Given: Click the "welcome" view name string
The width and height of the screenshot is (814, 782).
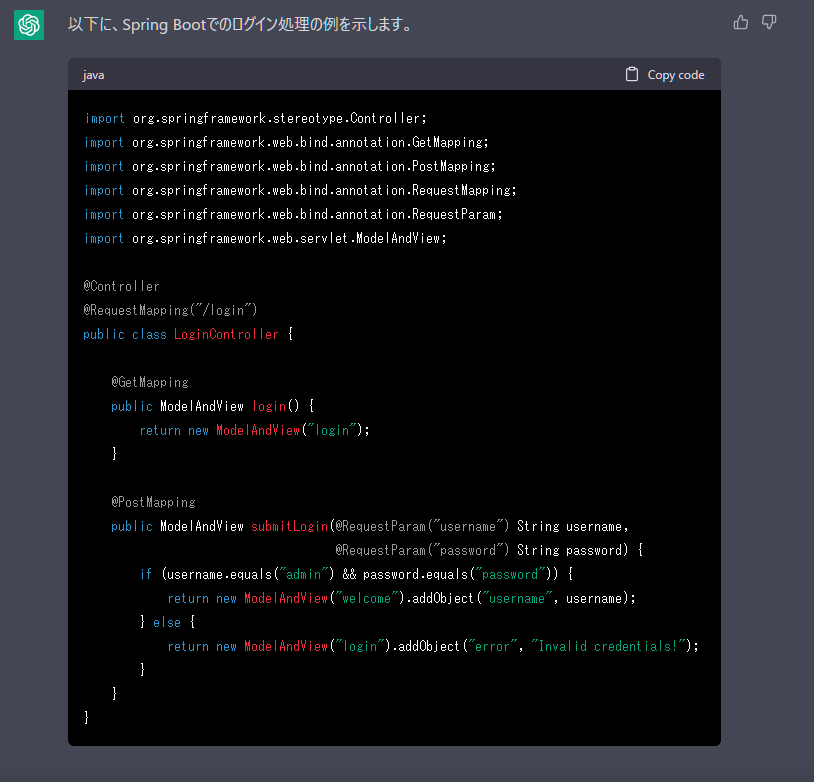Looking at the screenshot, I should click(x=365, y=598).
